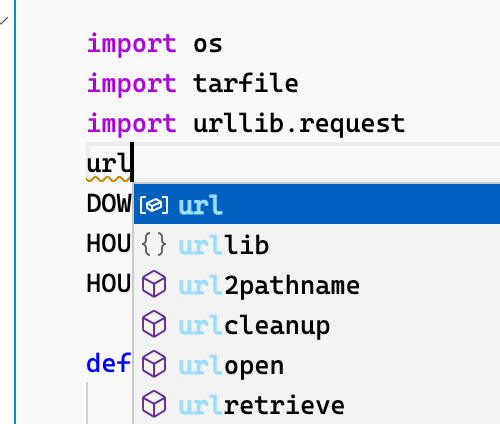Click the import keyword before tarfile
The height and width of the screenshot is (424, 500).
tap(132, 84)
